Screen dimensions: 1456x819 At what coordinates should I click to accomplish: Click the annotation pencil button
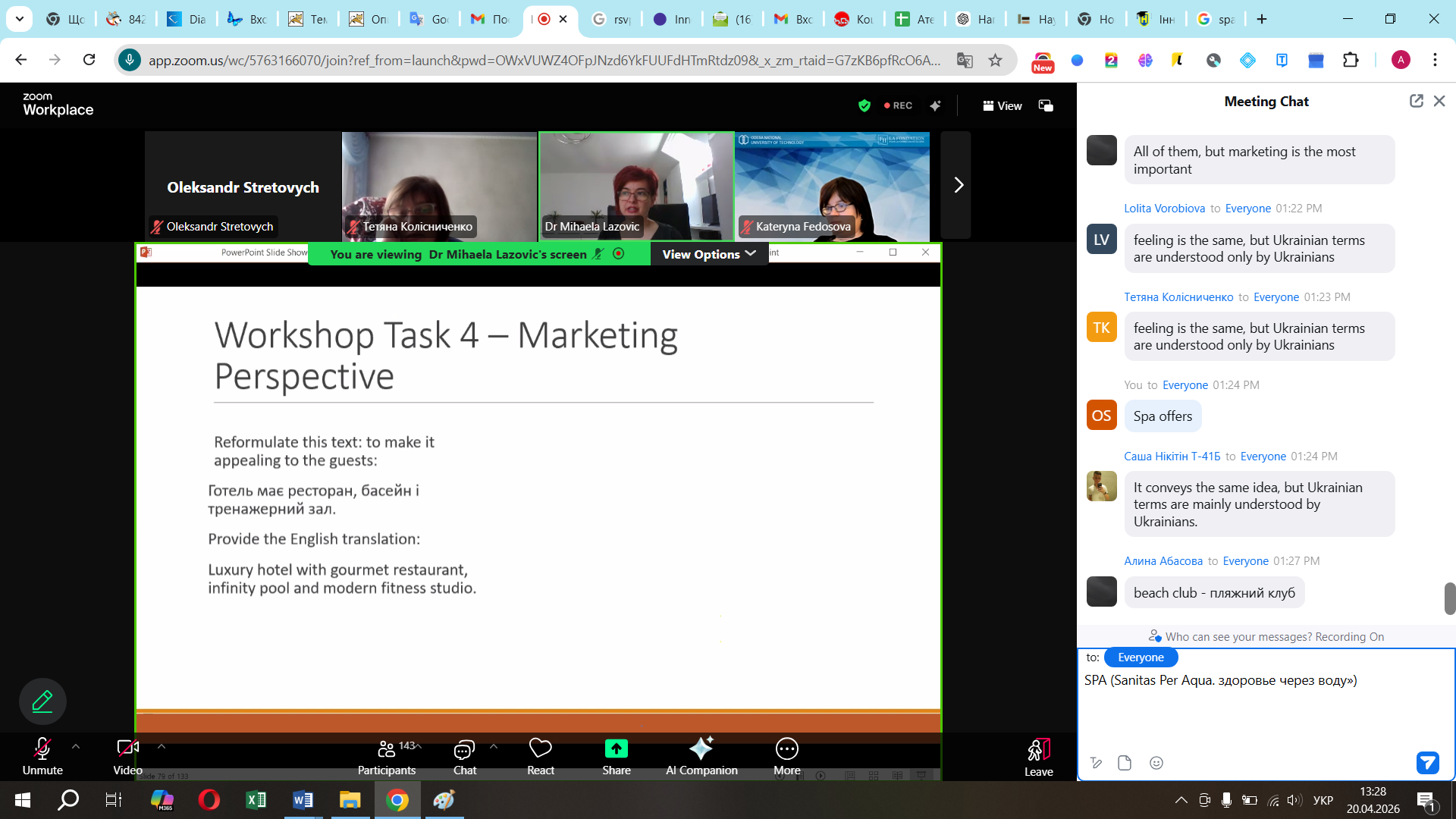(x=42, y=701)
